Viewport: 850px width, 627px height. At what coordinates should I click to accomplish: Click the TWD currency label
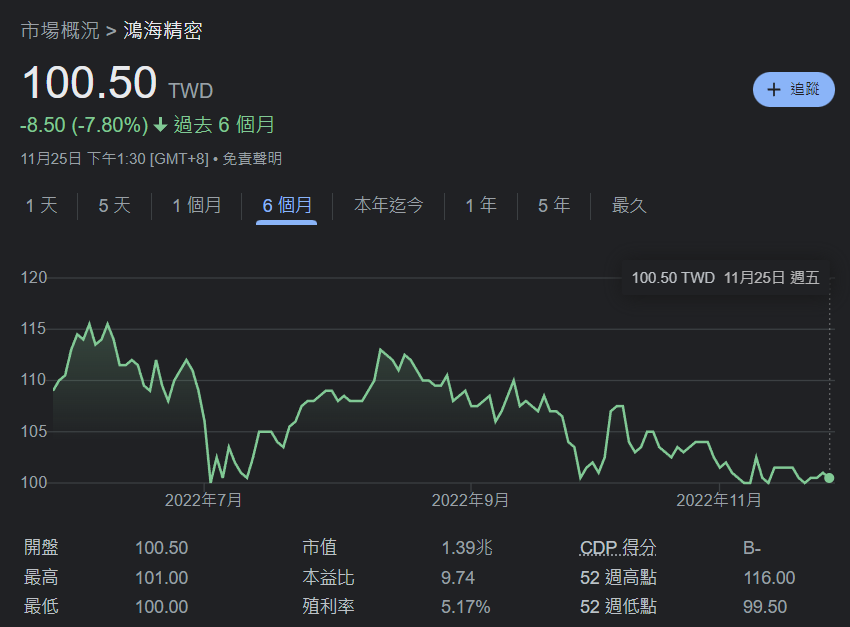coord(191,91)
